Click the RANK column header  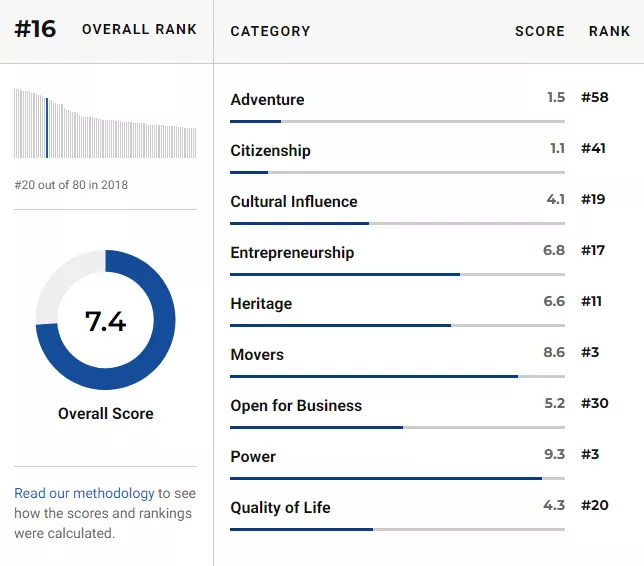pos(609,31)
